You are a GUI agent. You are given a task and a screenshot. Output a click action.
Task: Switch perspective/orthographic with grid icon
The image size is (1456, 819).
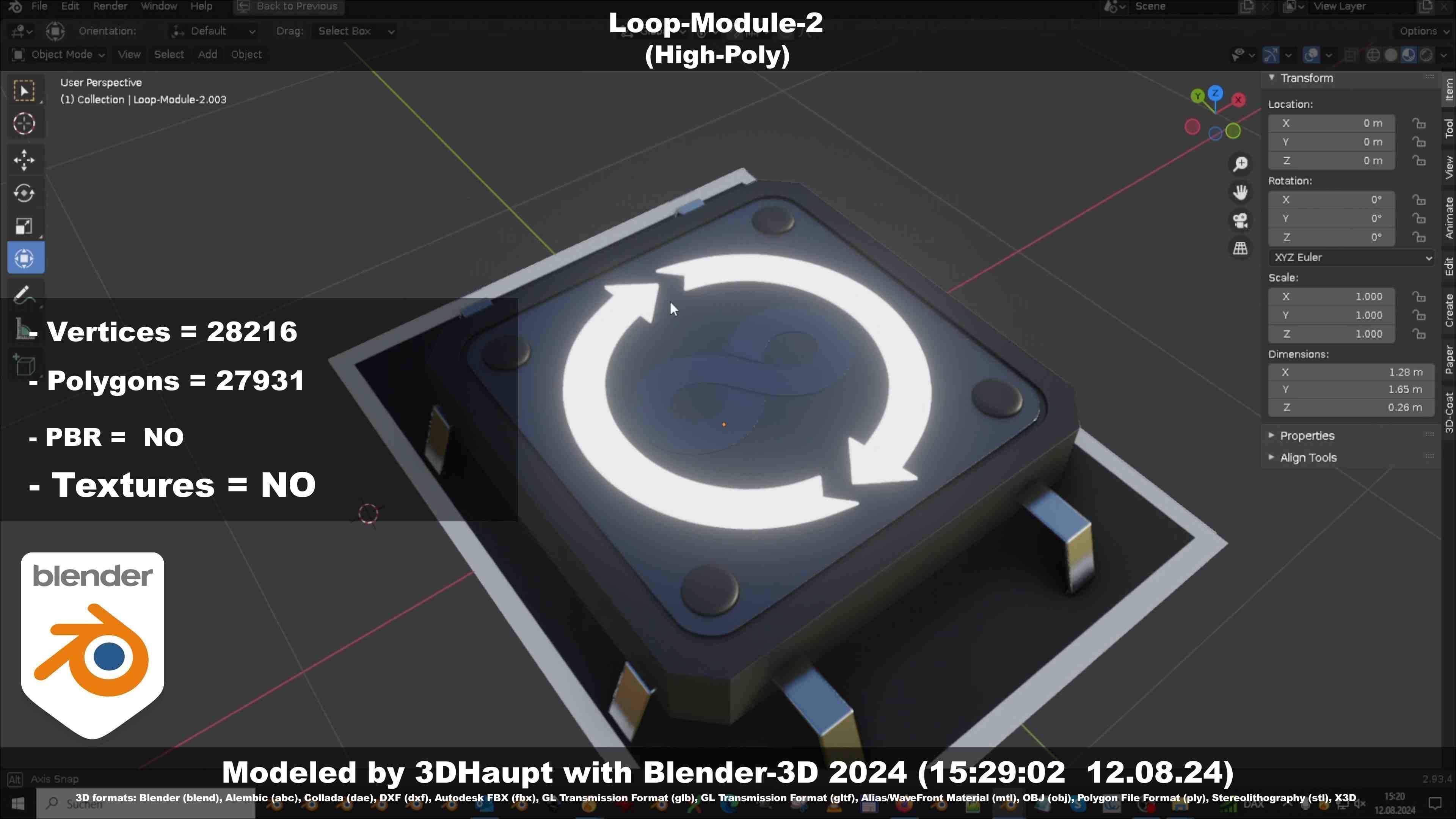click(1240, 248)
